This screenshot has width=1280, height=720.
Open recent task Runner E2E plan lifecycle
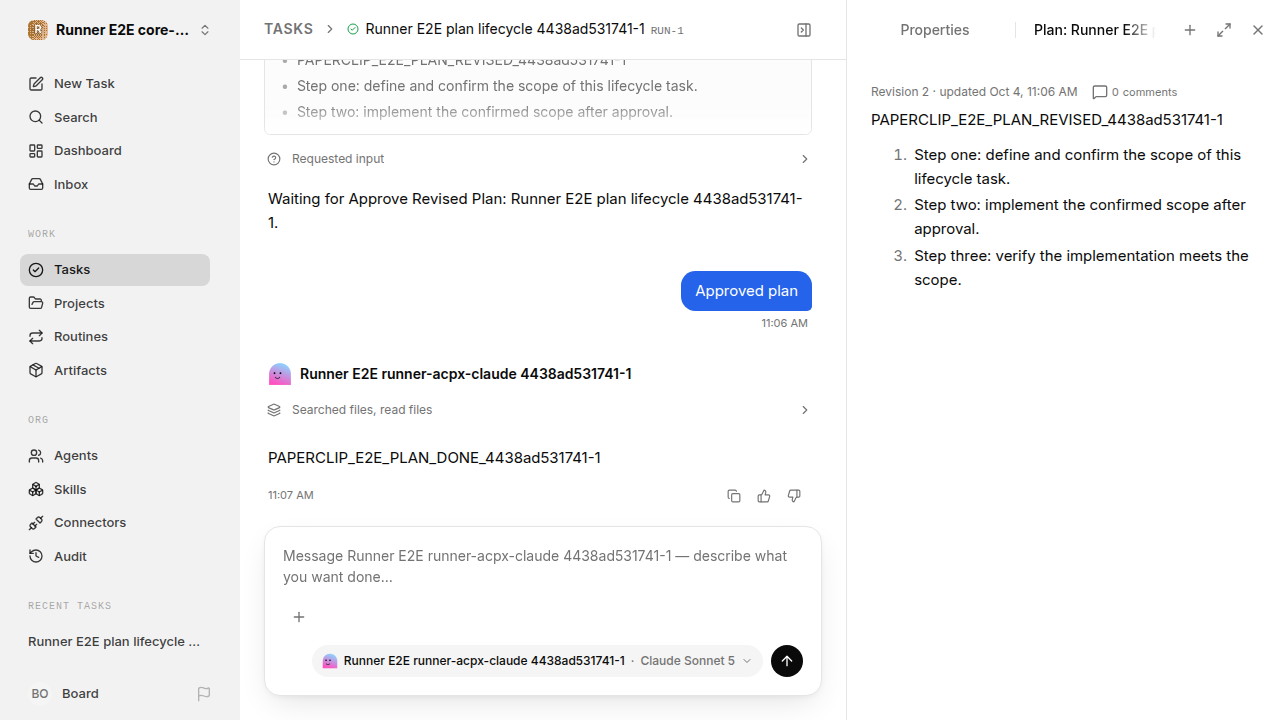point(115,642)
